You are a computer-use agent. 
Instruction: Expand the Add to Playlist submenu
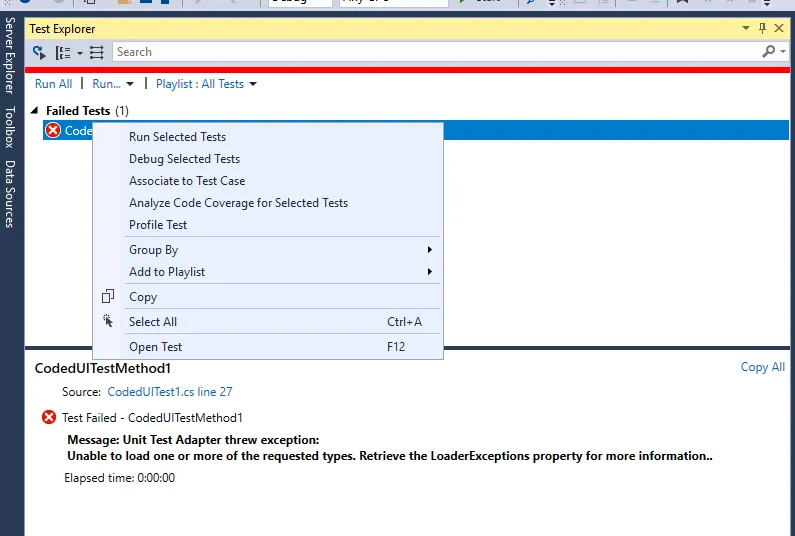(x=268, y=272)
